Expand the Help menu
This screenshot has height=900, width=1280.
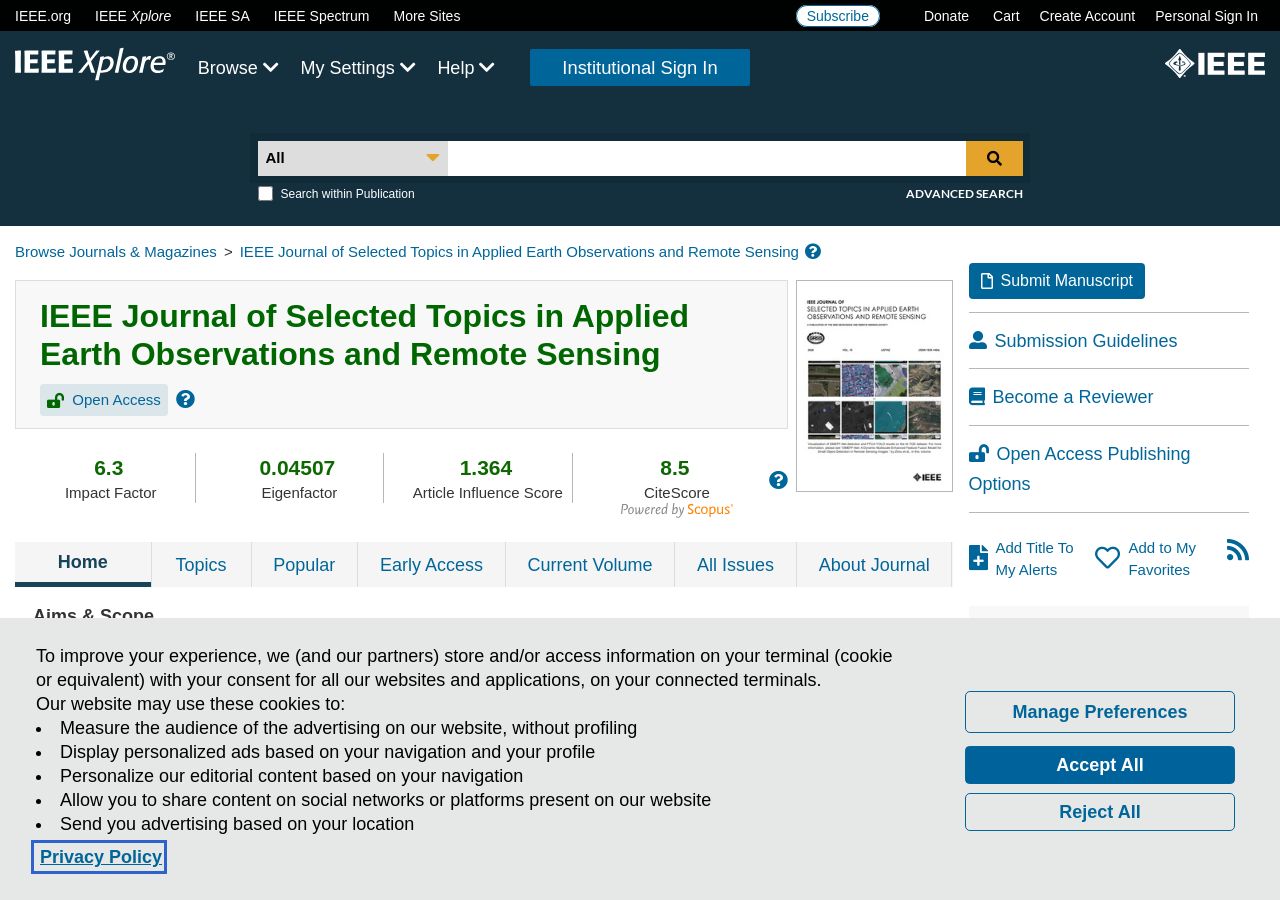tap(466, 68)
